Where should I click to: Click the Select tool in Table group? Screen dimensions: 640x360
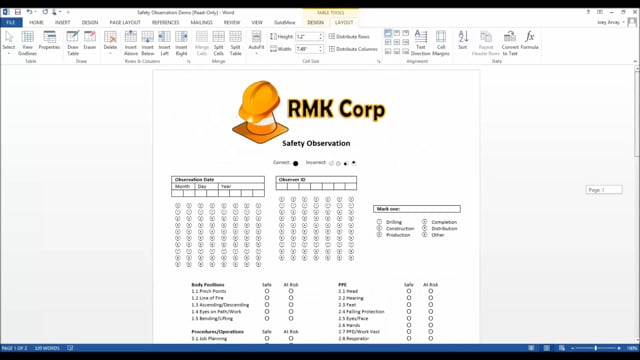pyautogui.click(x=9, y=42)
